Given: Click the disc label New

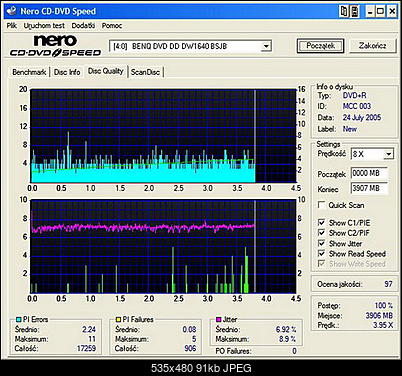Looking at the screenshot, I should click(x=350, y=129).
